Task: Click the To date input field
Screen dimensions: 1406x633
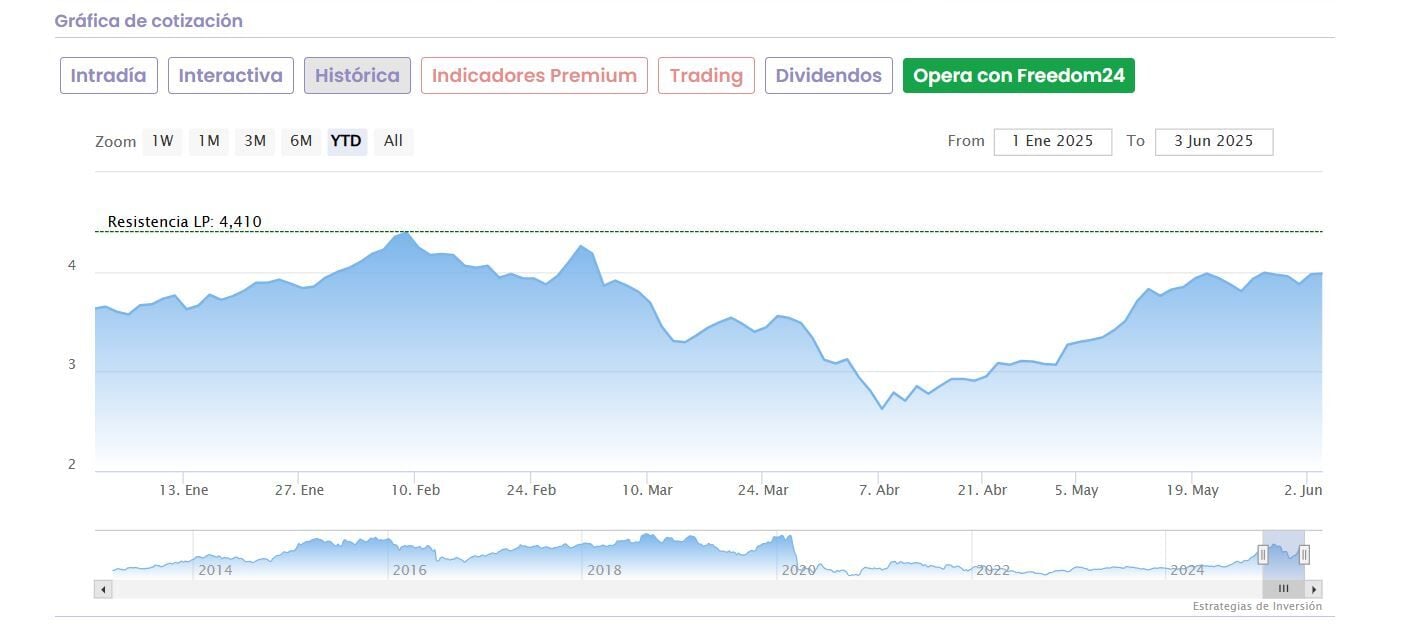Action: coord(1213,141)
